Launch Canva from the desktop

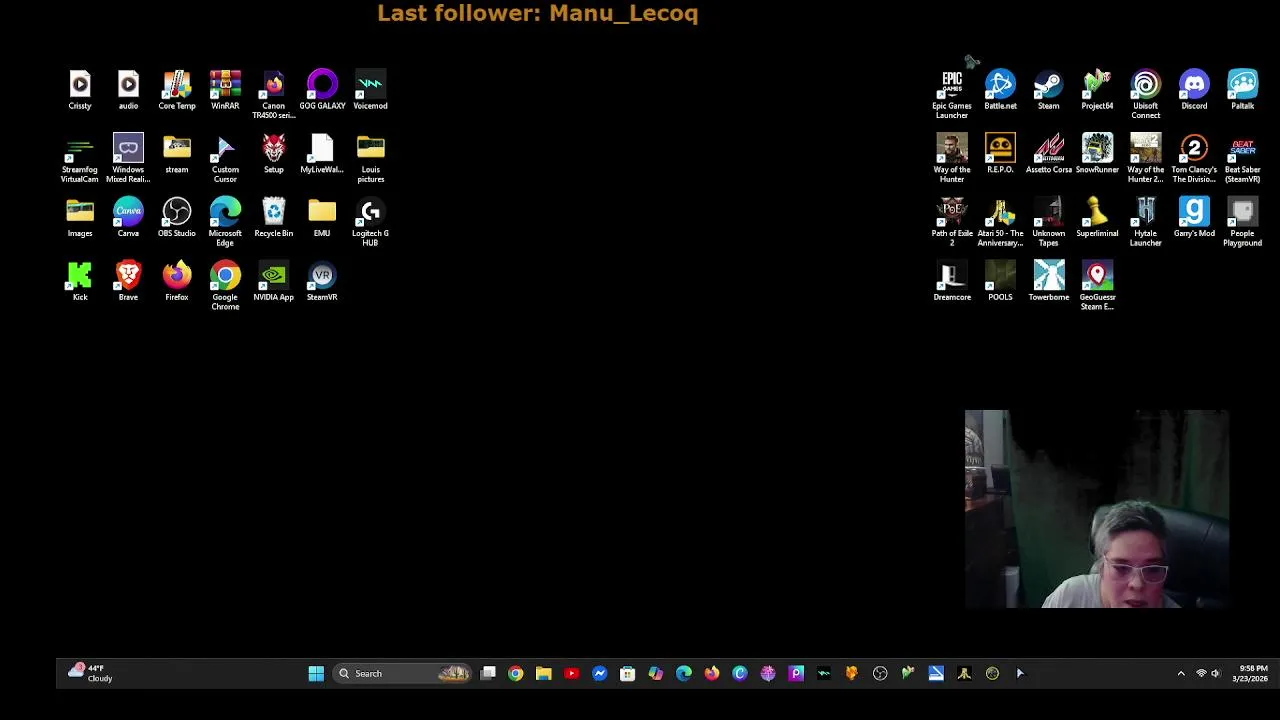point(128,218)
